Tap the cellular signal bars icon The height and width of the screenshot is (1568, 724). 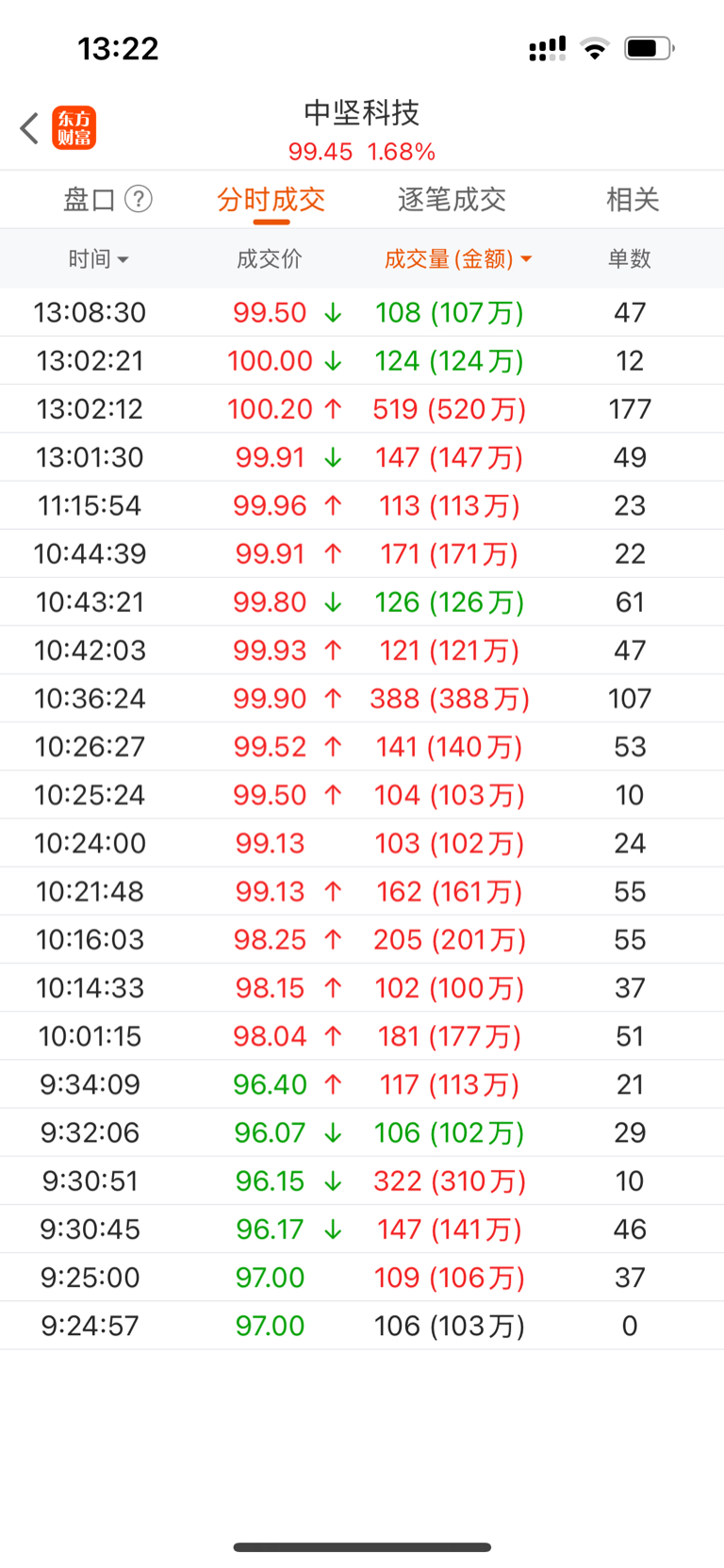click(x=547, y=48)
